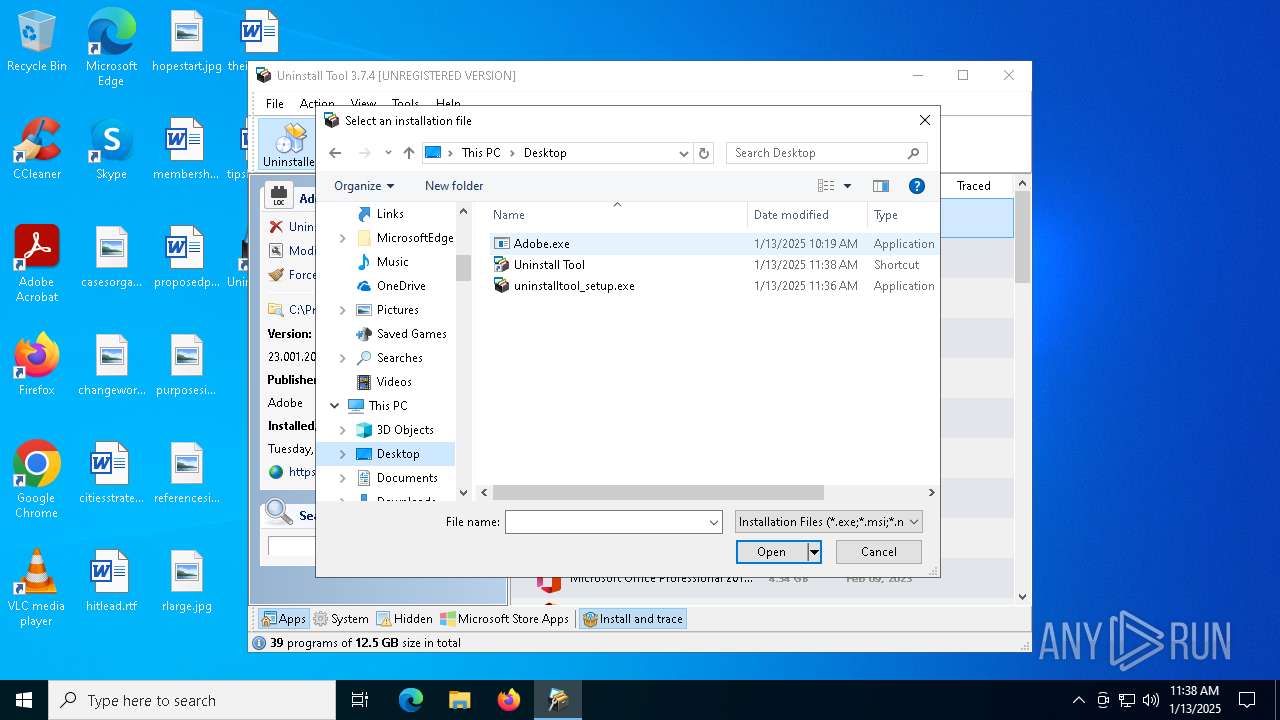
Task: Click the Uninstaller toolbar icon
Action: [x=289, y=145]
